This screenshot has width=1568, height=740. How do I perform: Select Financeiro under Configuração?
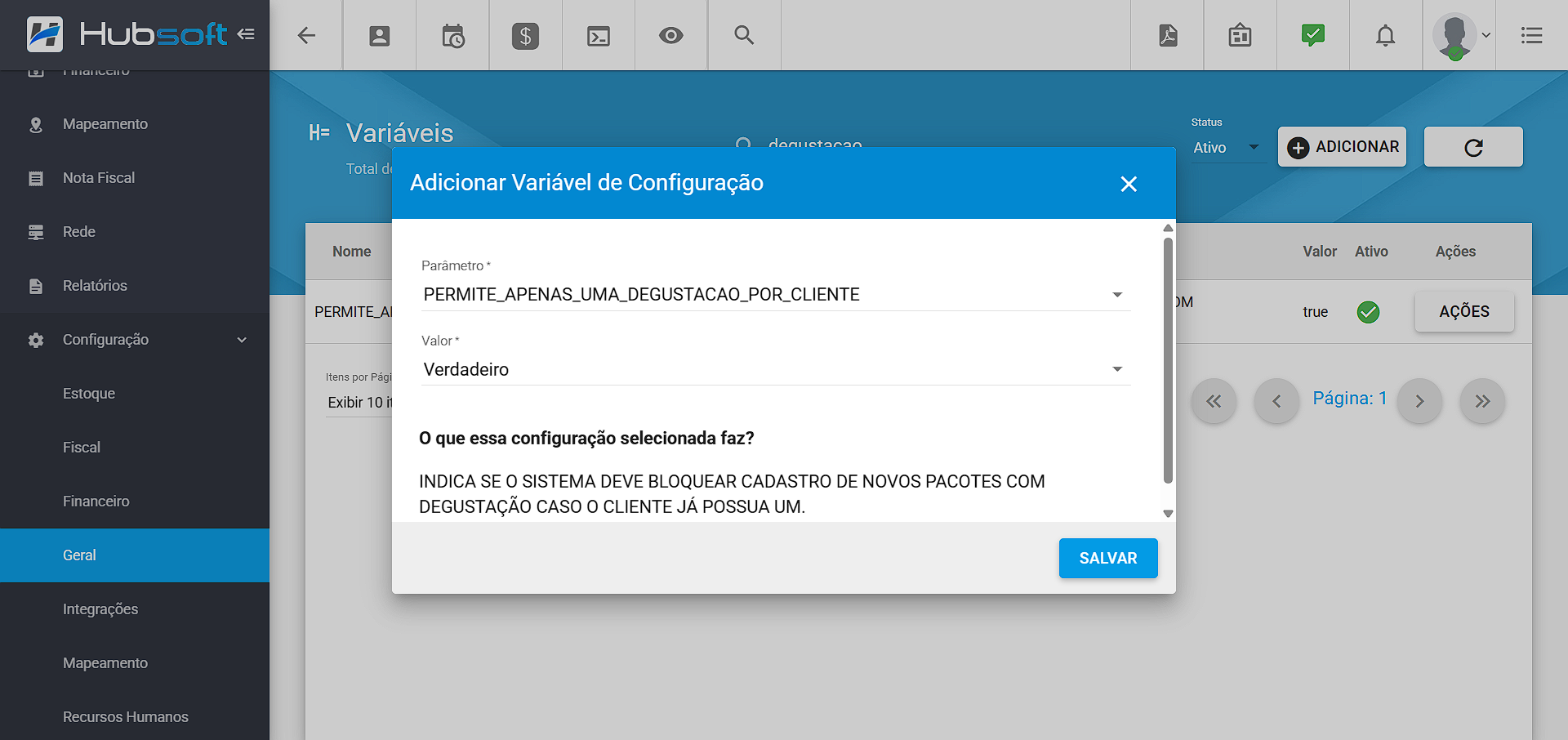click(135, 502)
